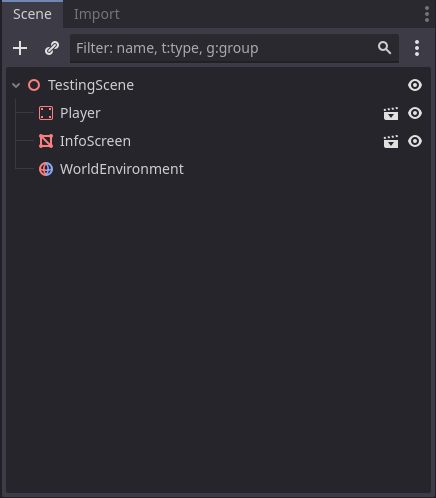The width and height of the screenshot is (436, 498).
Task: Open scene tree extra options menu
Action: 417,48
